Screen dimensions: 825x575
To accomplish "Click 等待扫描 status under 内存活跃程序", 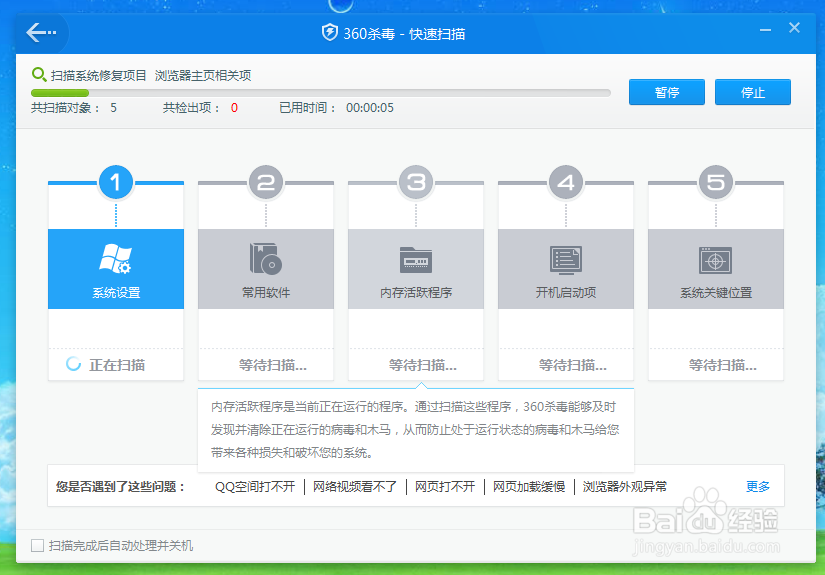I will coord(422,365).
